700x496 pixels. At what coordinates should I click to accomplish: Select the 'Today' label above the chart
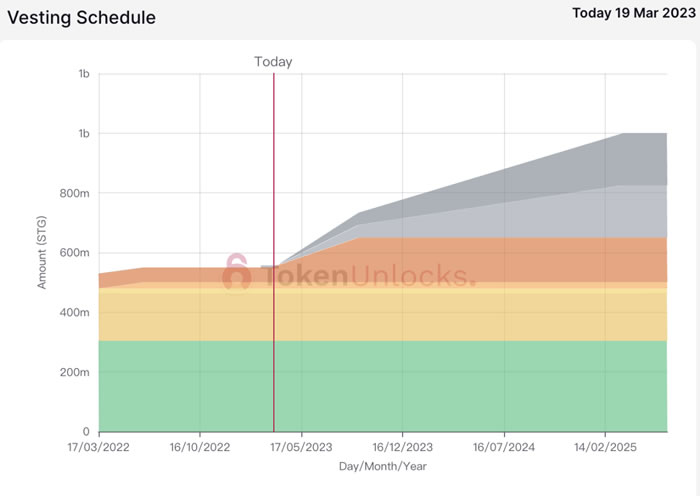coord(273,62)
